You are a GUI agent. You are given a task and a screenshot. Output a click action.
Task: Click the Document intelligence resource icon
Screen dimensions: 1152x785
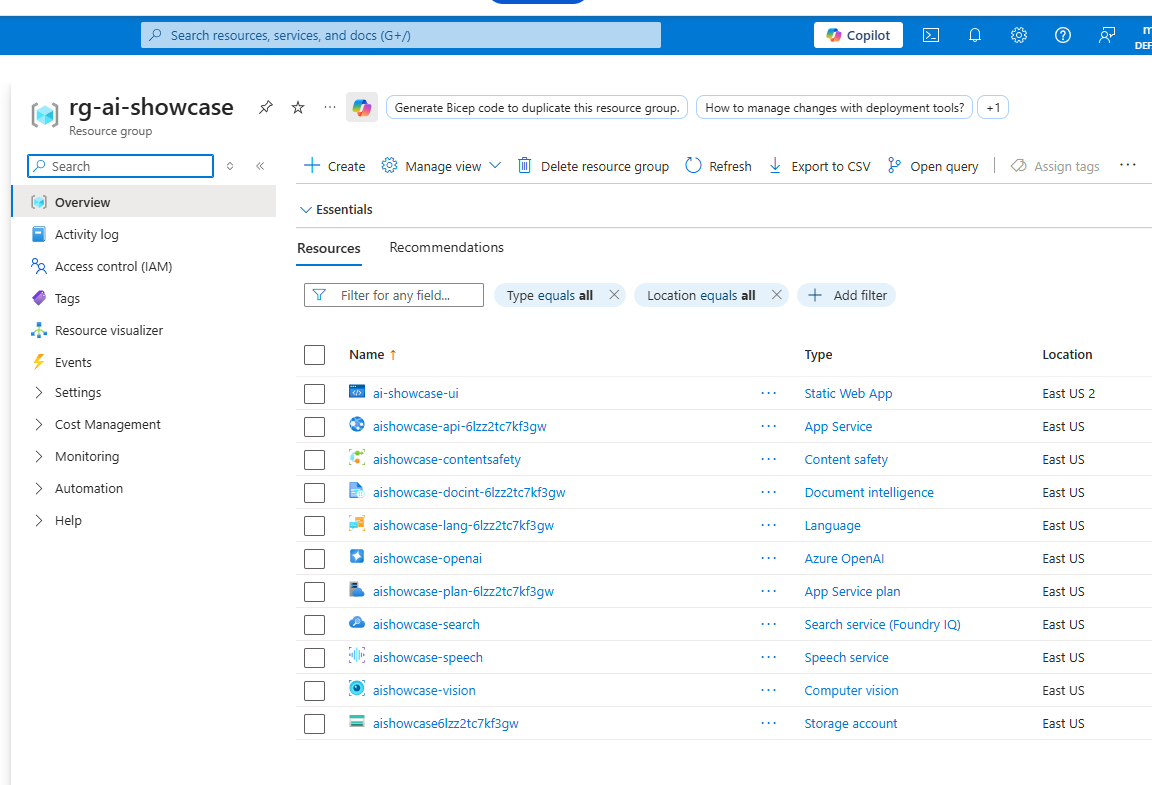pyautogui.click(x=356, y=491)
